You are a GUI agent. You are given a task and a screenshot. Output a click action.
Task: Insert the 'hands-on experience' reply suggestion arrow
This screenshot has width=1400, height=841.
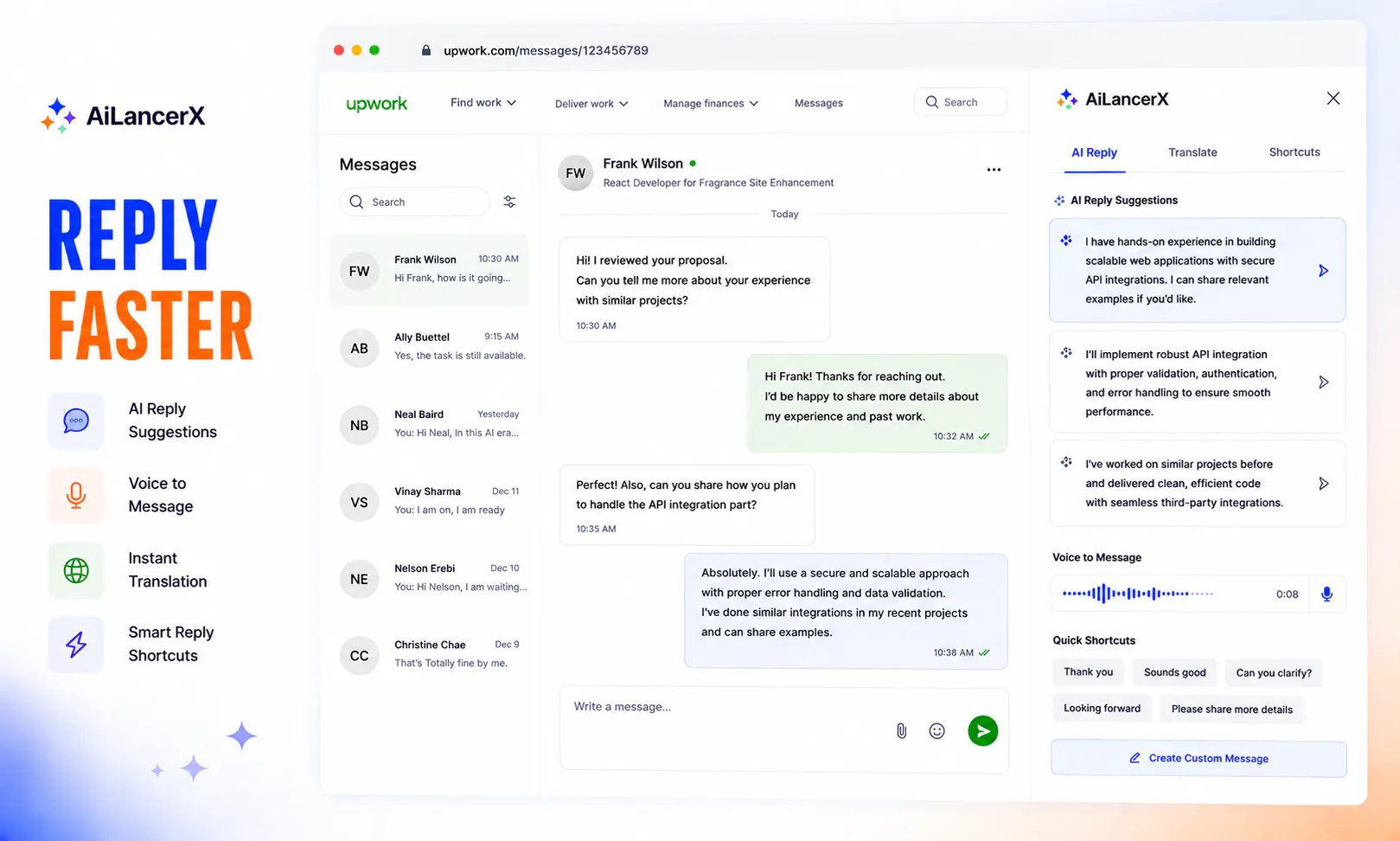point(1323,271)
